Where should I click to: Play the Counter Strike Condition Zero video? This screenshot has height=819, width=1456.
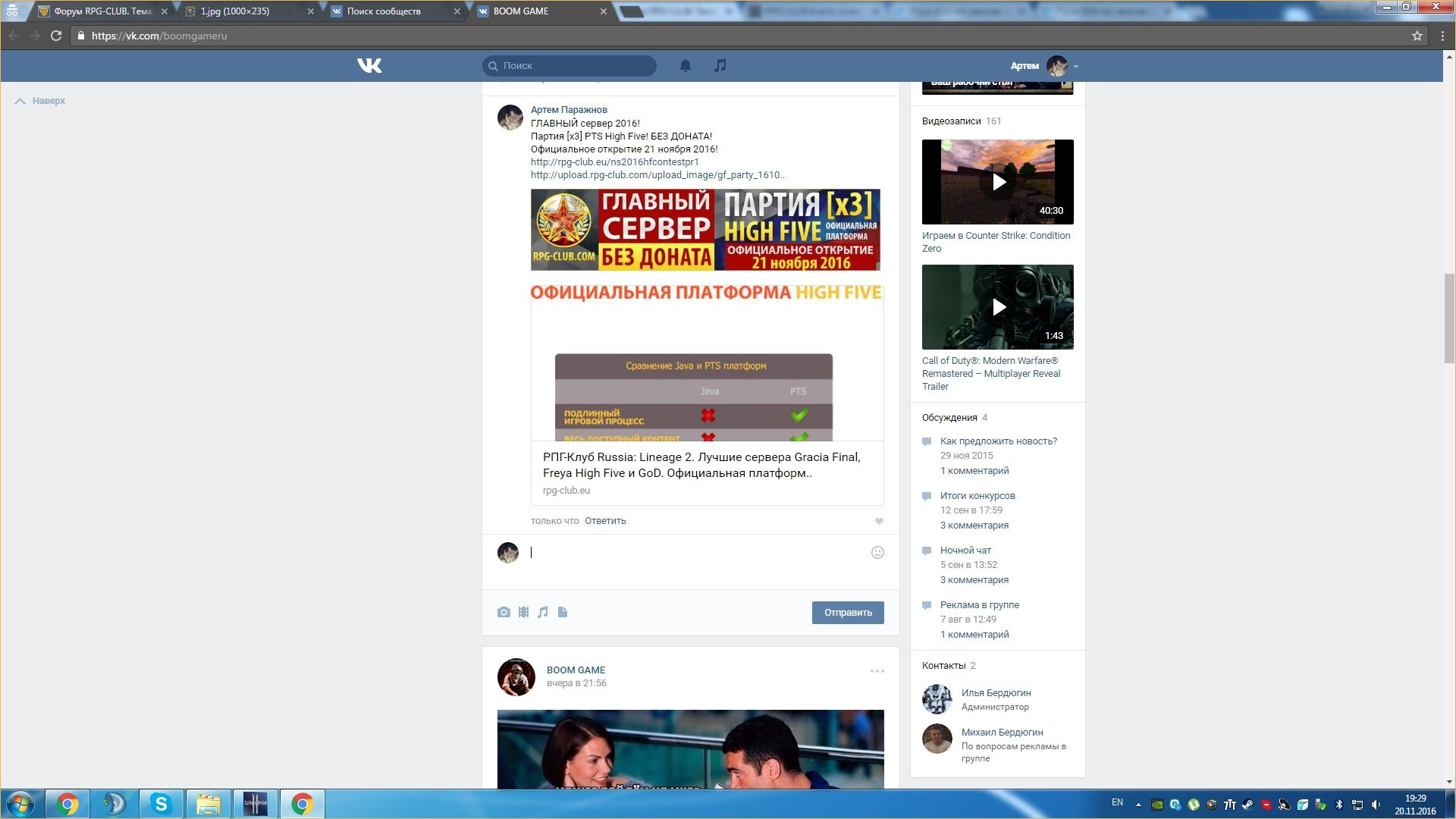tap(998, 182)
